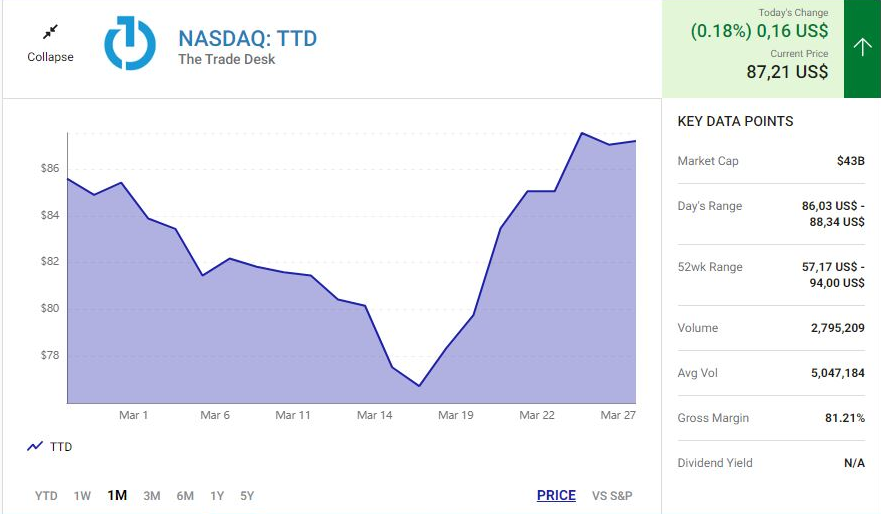Screen dimensions: 881x514
Task: Click the TTD legend line icon
Action: (35, 447)
